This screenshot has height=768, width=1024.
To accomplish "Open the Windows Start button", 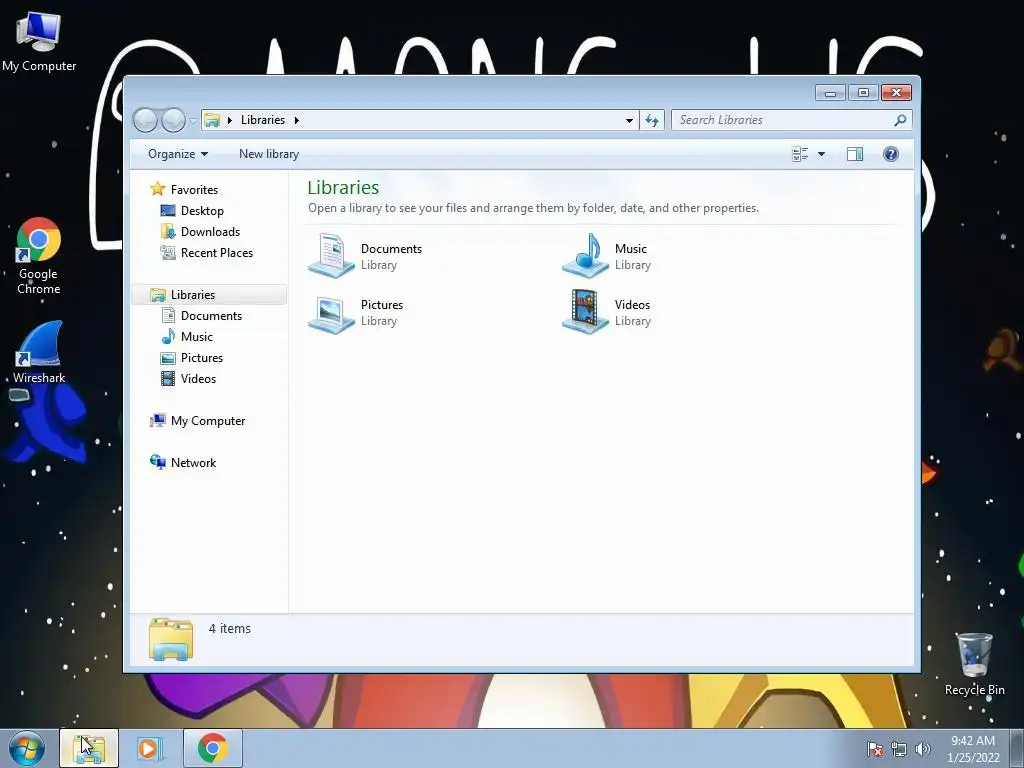I will point(27,748).
